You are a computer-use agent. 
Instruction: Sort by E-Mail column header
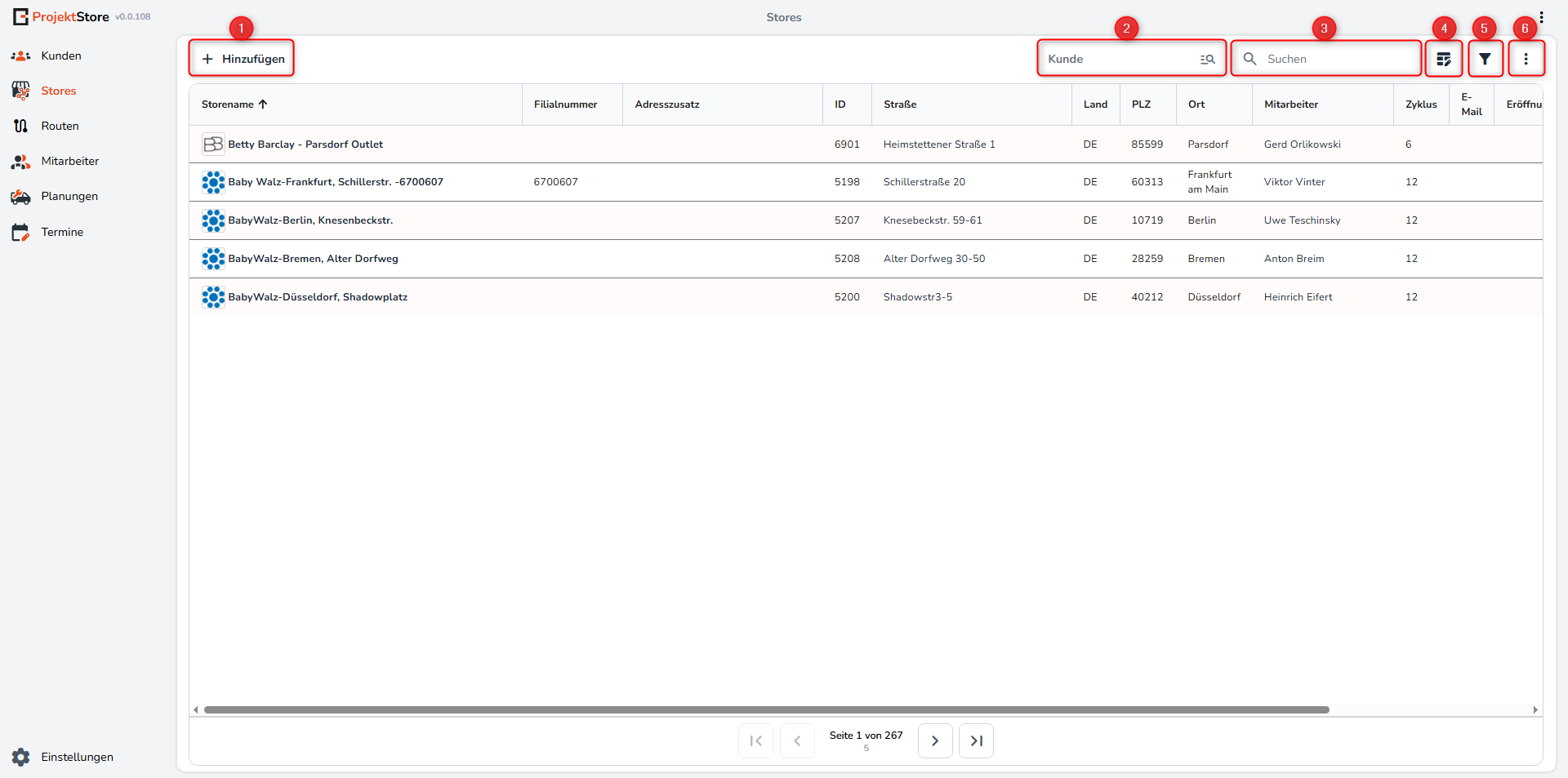click(1472, 104)
